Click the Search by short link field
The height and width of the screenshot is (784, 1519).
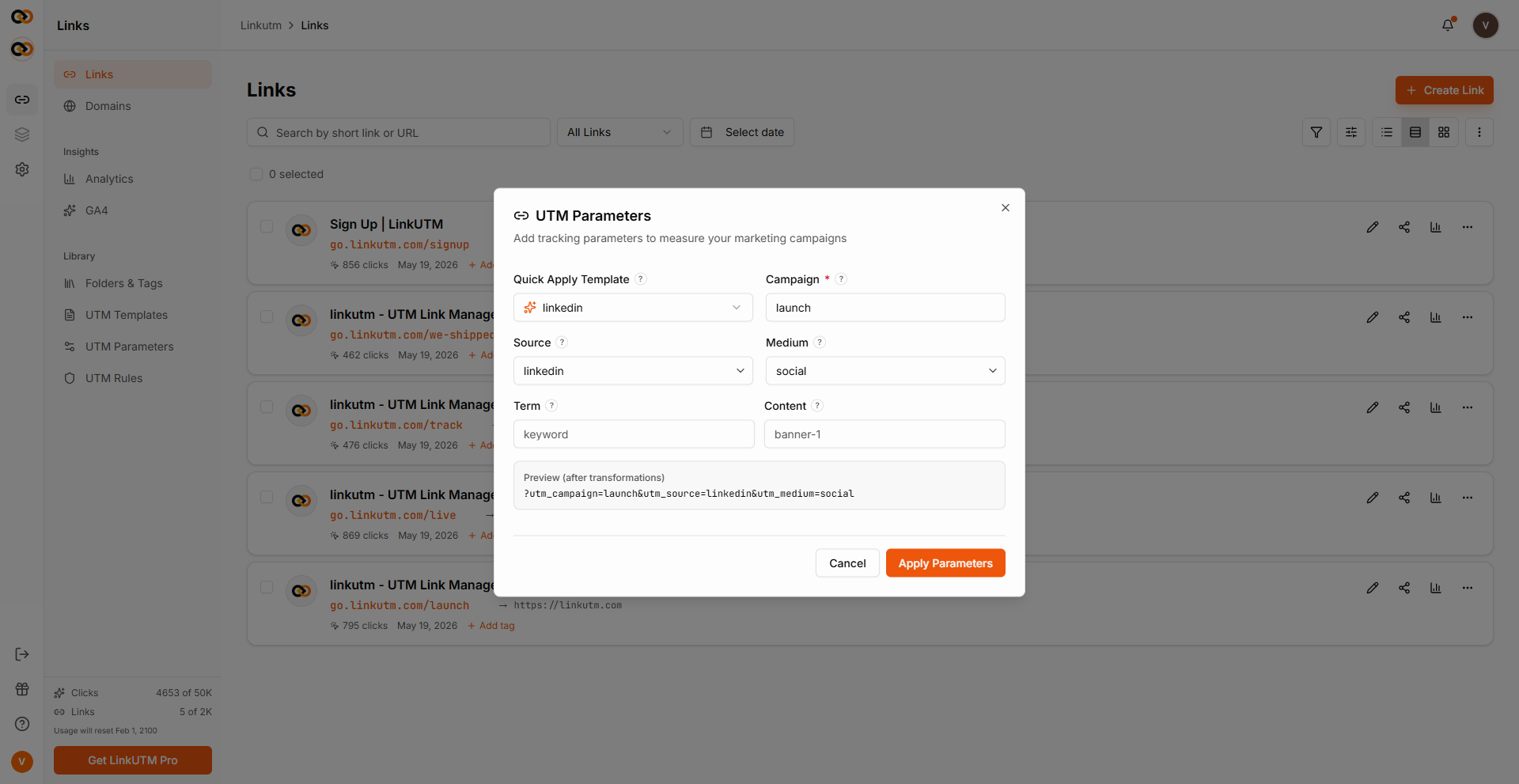[x=399, y=132]
